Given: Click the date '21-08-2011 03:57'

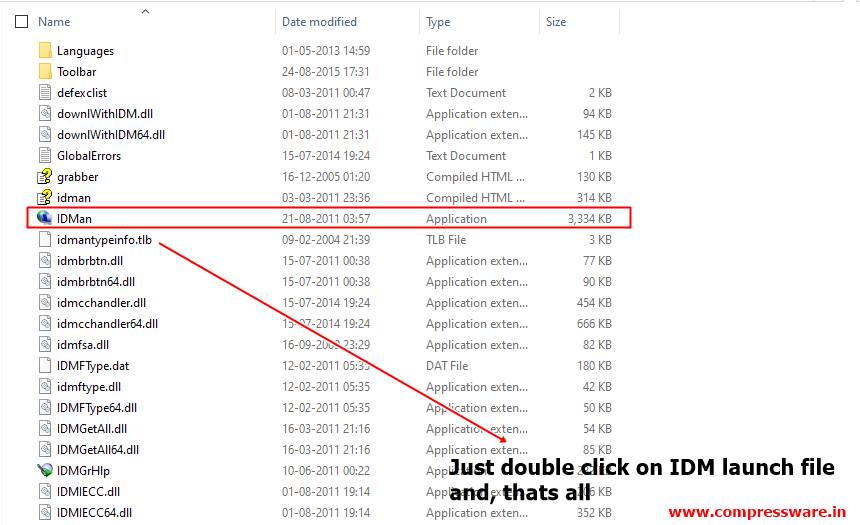Looking at the screenshot, I should click(326, 218).
